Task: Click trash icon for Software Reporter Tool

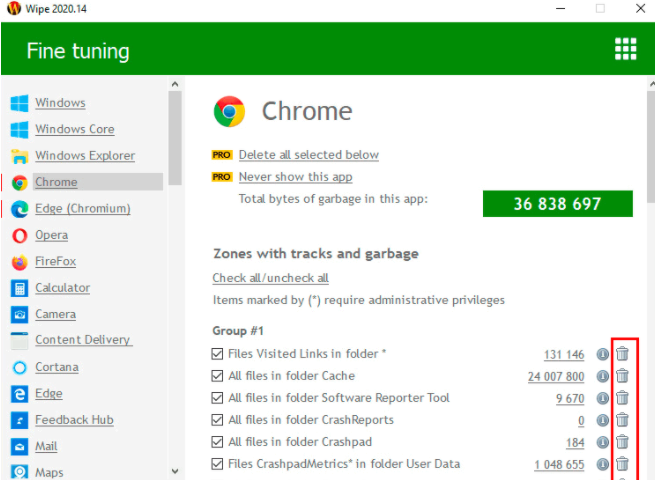Action: [622, 398]
